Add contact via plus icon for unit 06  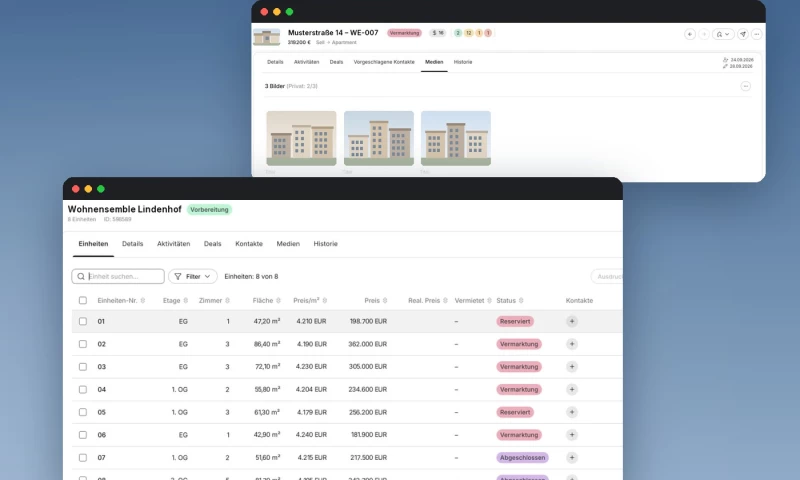coord(571,435)
